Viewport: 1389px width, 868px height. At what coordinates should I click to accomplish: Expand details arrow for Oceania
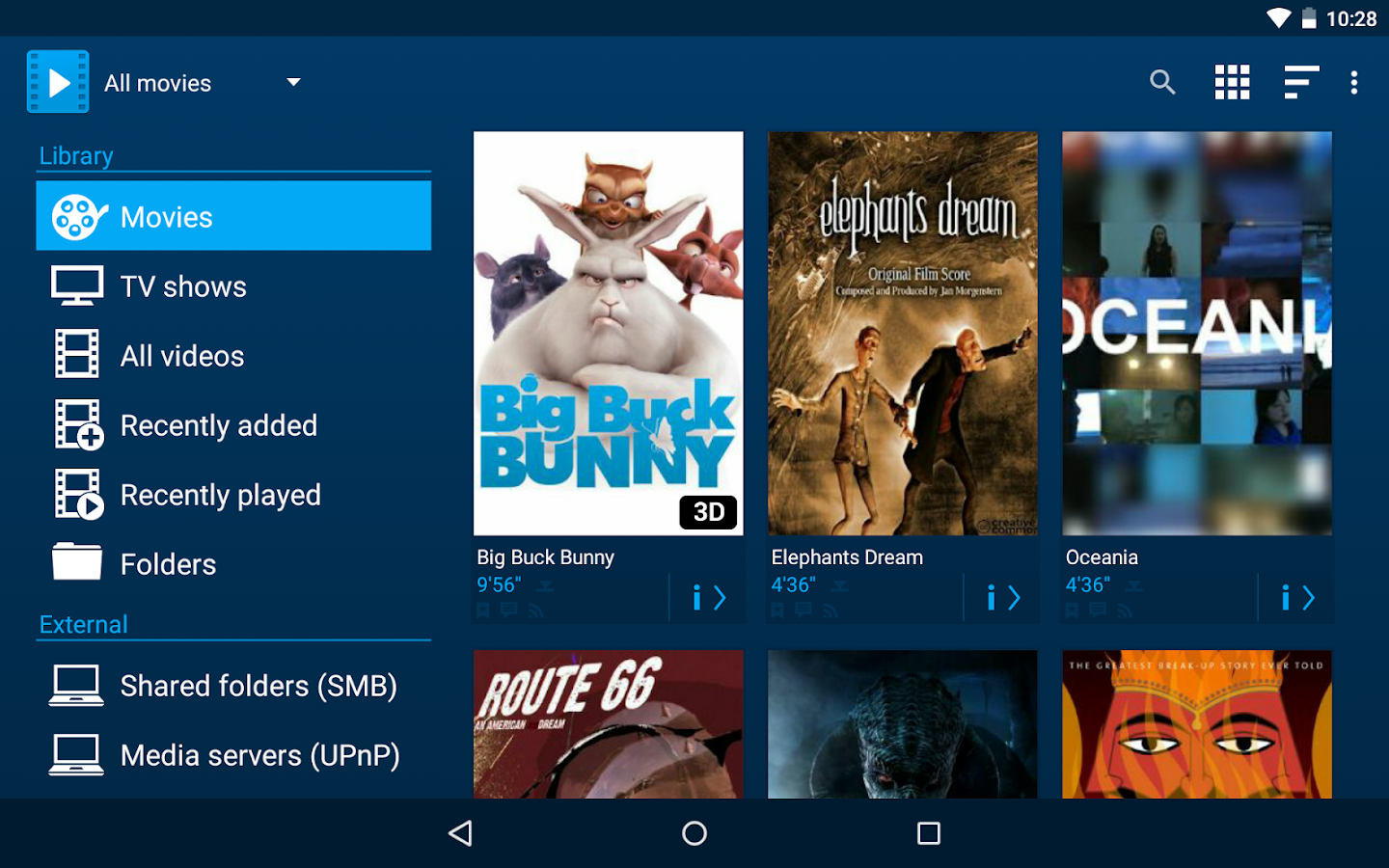(x=1309, y=598)
